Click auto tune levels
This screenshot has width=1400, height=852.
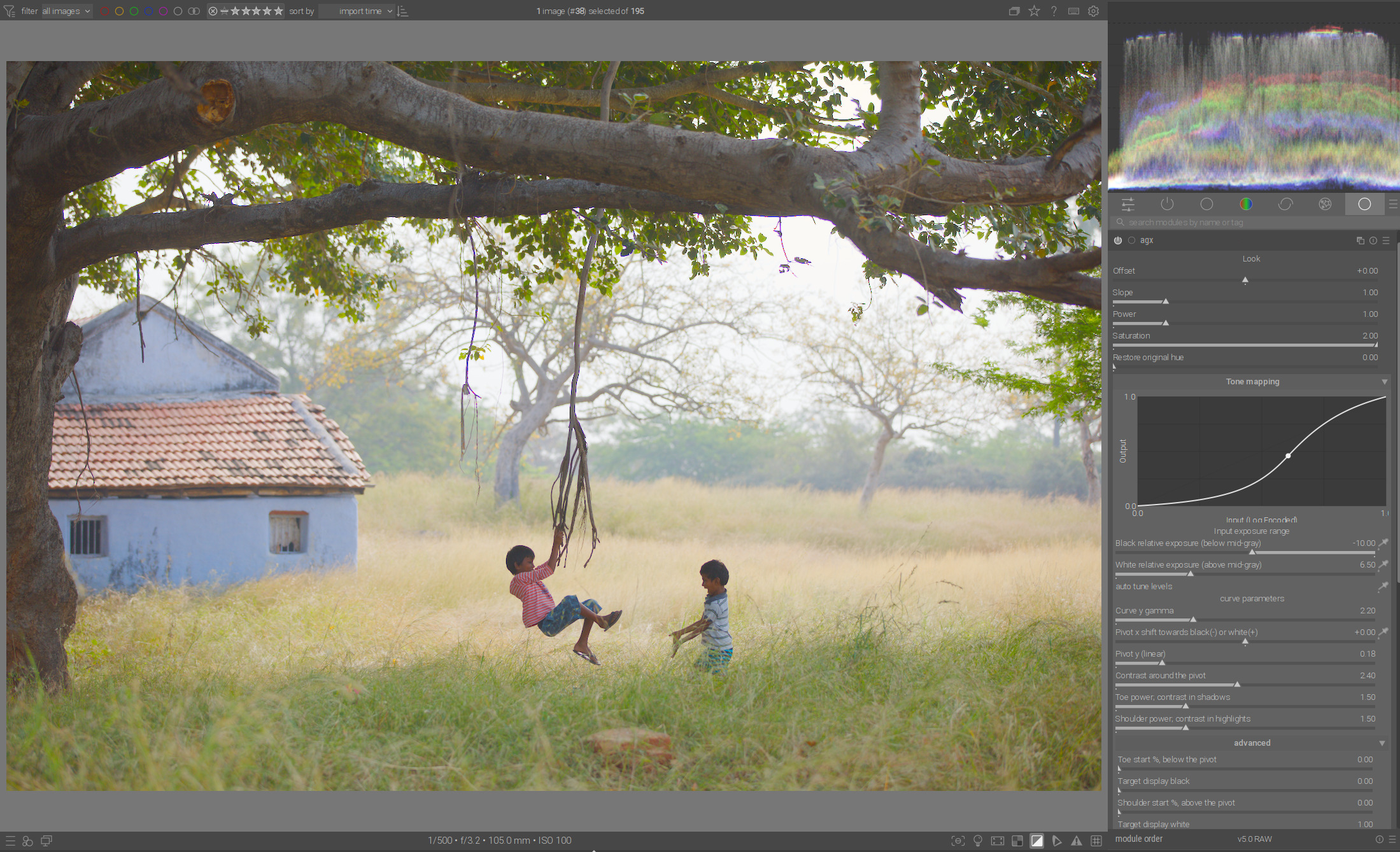1144,587
